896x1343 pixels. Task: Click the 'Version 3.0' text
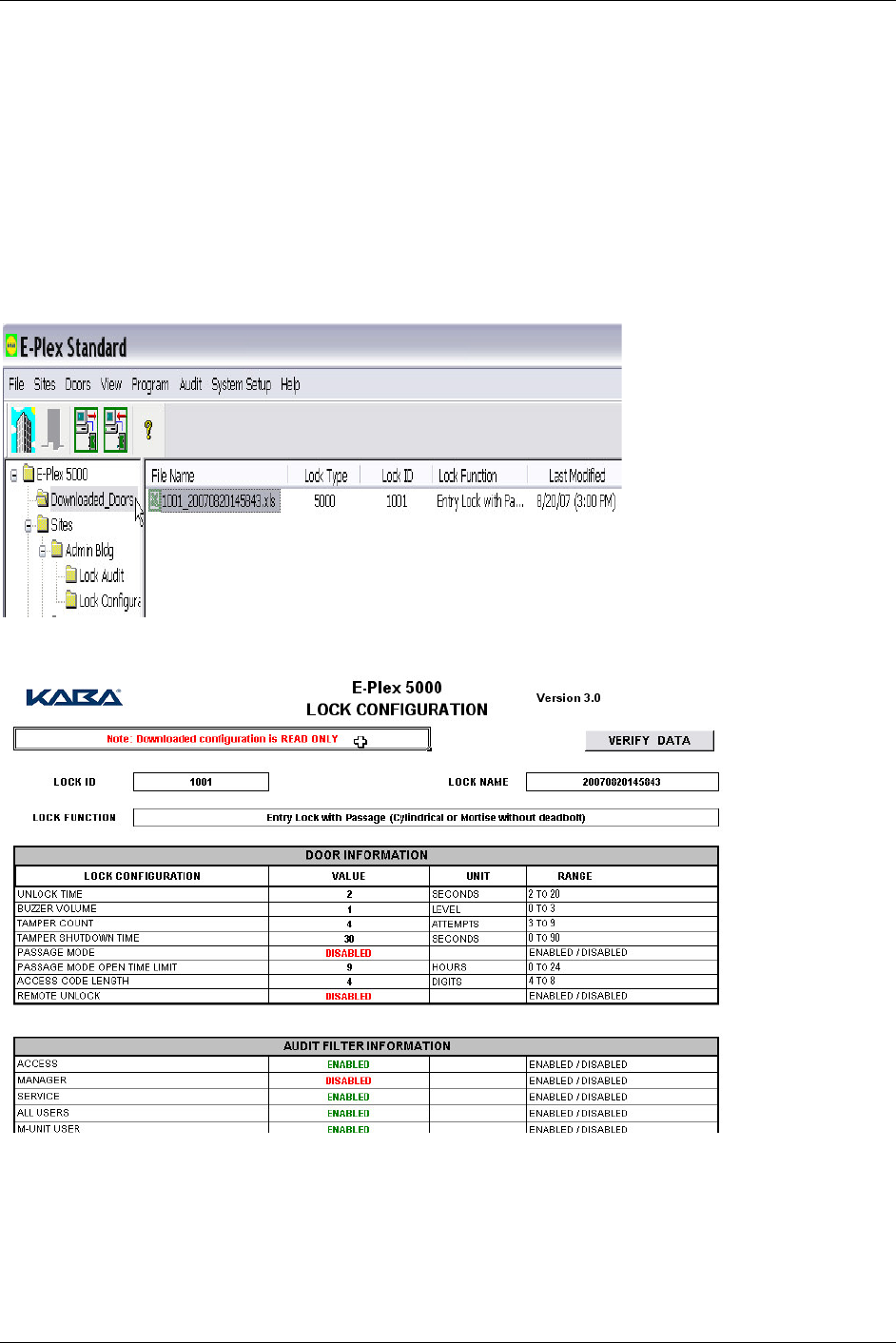[x=569, y=698]
